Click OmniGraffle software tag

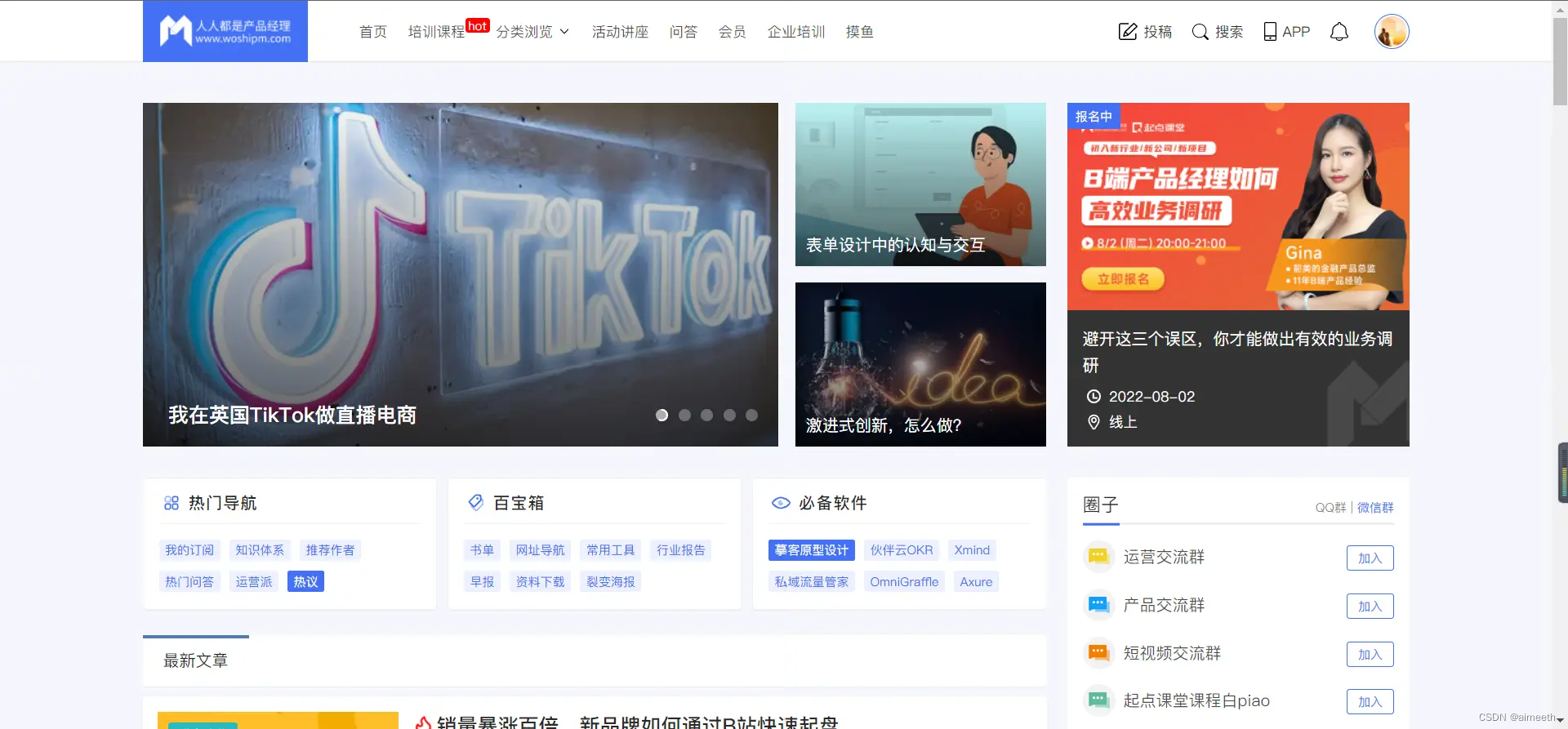coord(904,582)
